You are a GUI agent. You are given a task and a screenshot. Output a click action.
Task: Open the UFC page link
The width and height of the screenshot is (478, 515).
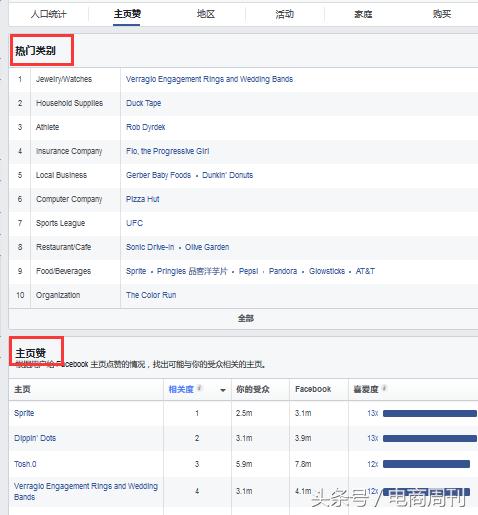pyautogui.click(x=134, y=223)
